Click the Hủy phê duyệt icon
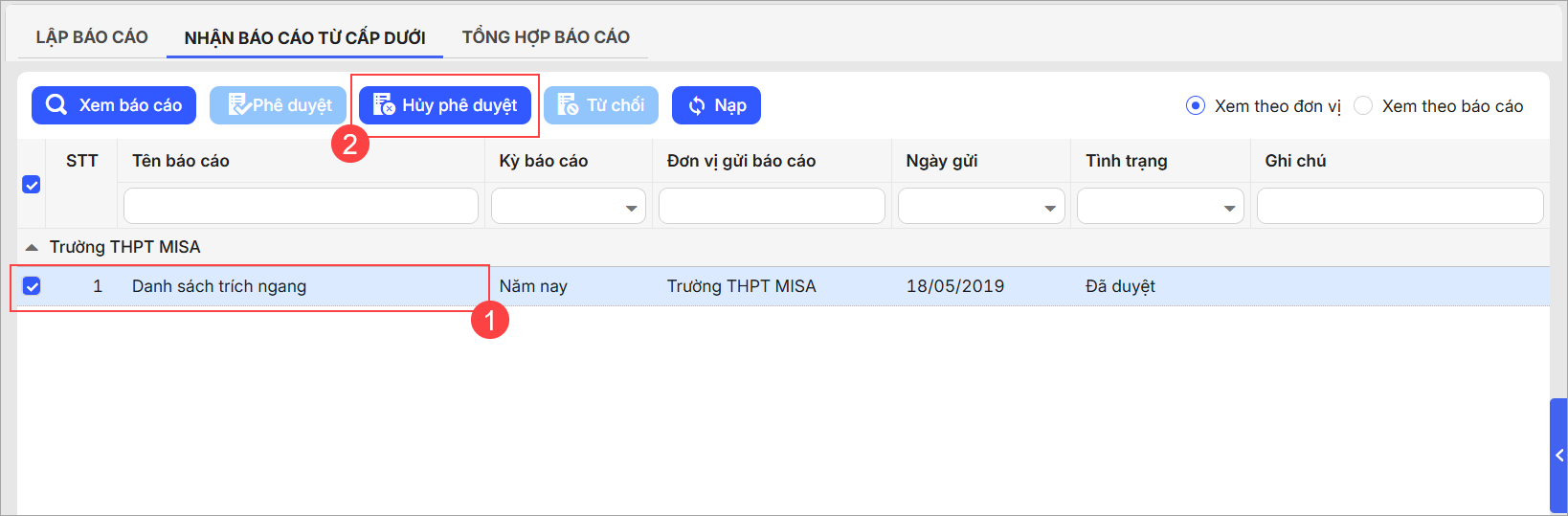 pos(384,105)
